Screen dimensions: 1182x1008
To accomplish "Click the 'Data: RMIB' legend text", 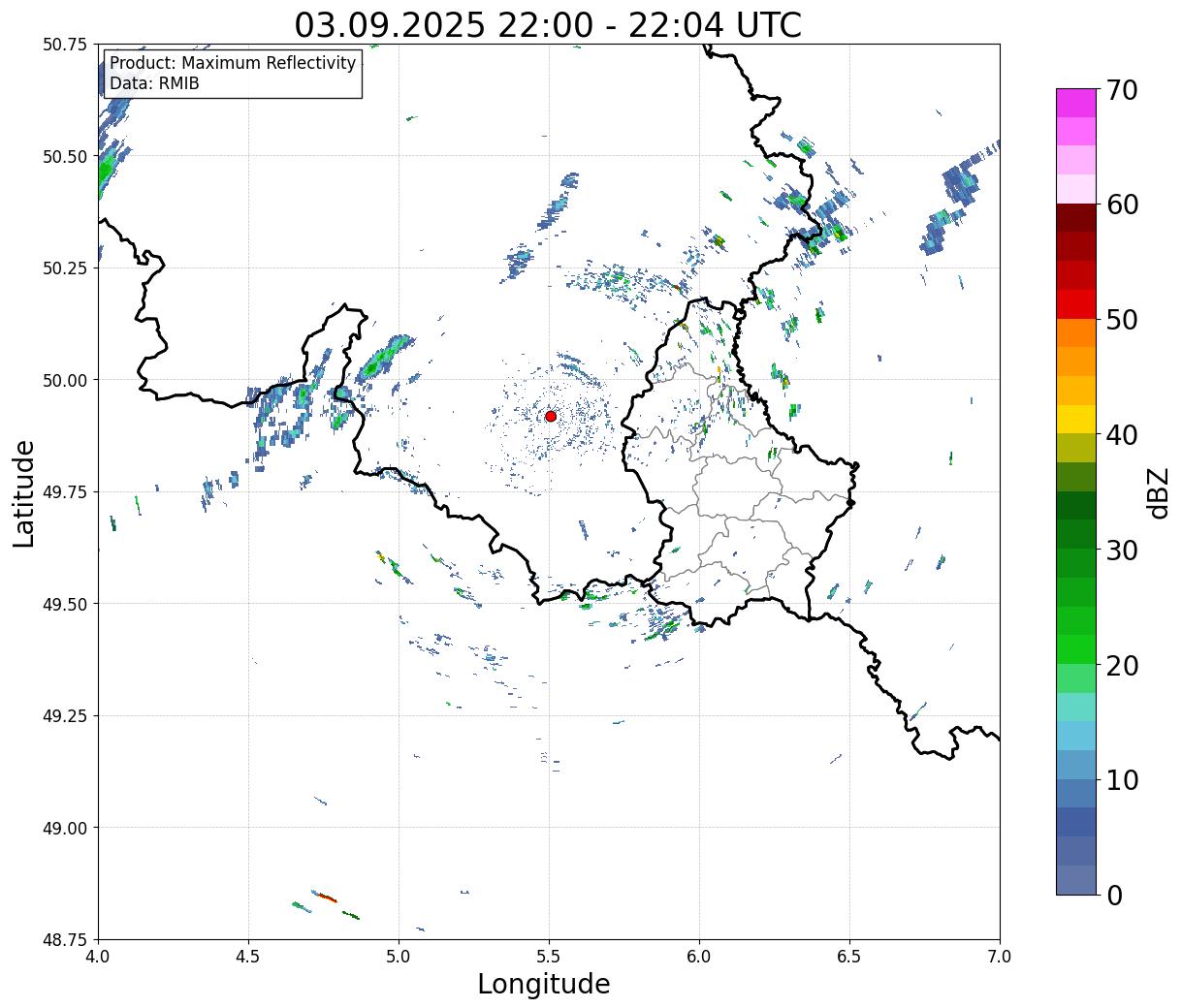I will [x=154, y=83].
